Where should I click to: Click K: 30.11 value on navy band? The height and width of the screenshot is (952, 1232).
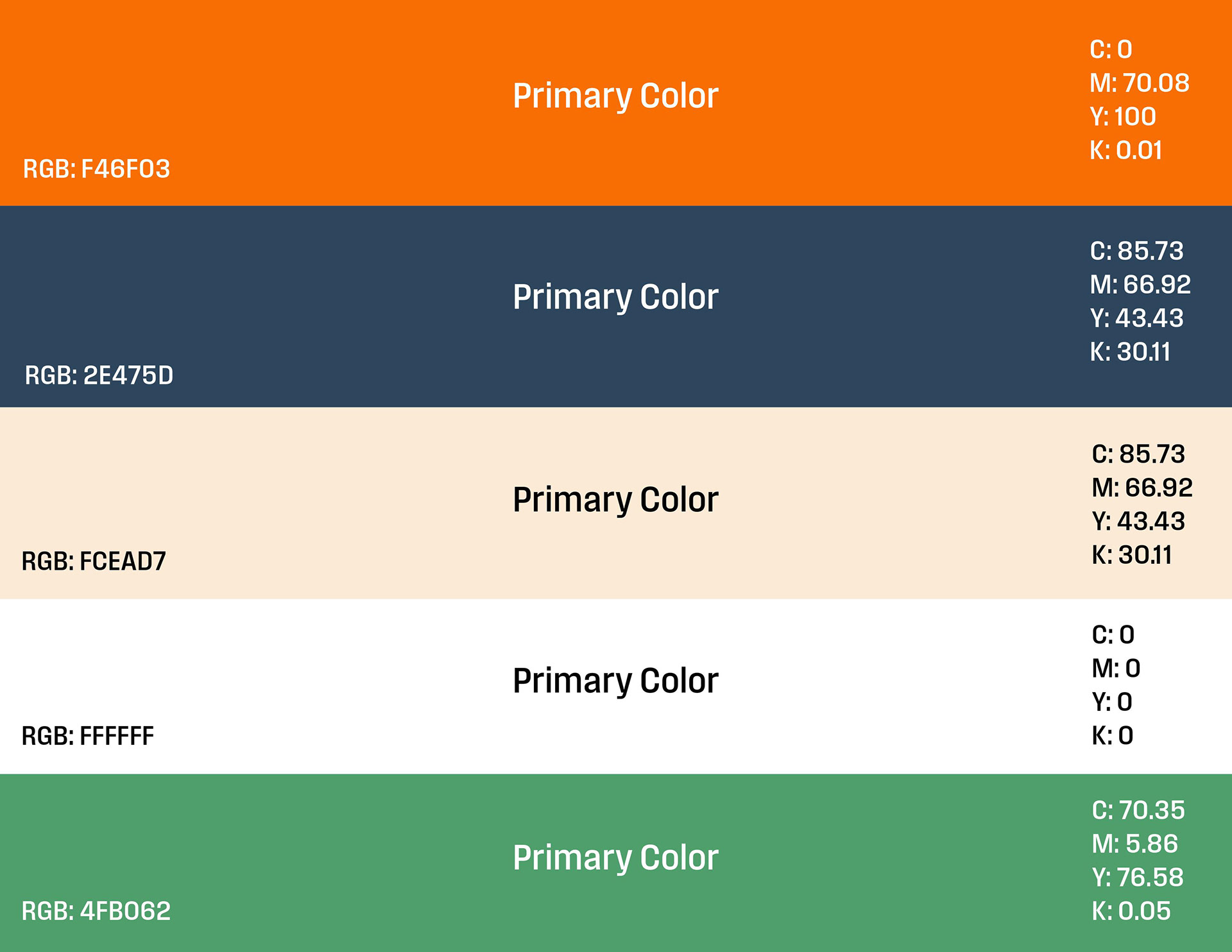pyautogui.click(x=1131, y=352)
